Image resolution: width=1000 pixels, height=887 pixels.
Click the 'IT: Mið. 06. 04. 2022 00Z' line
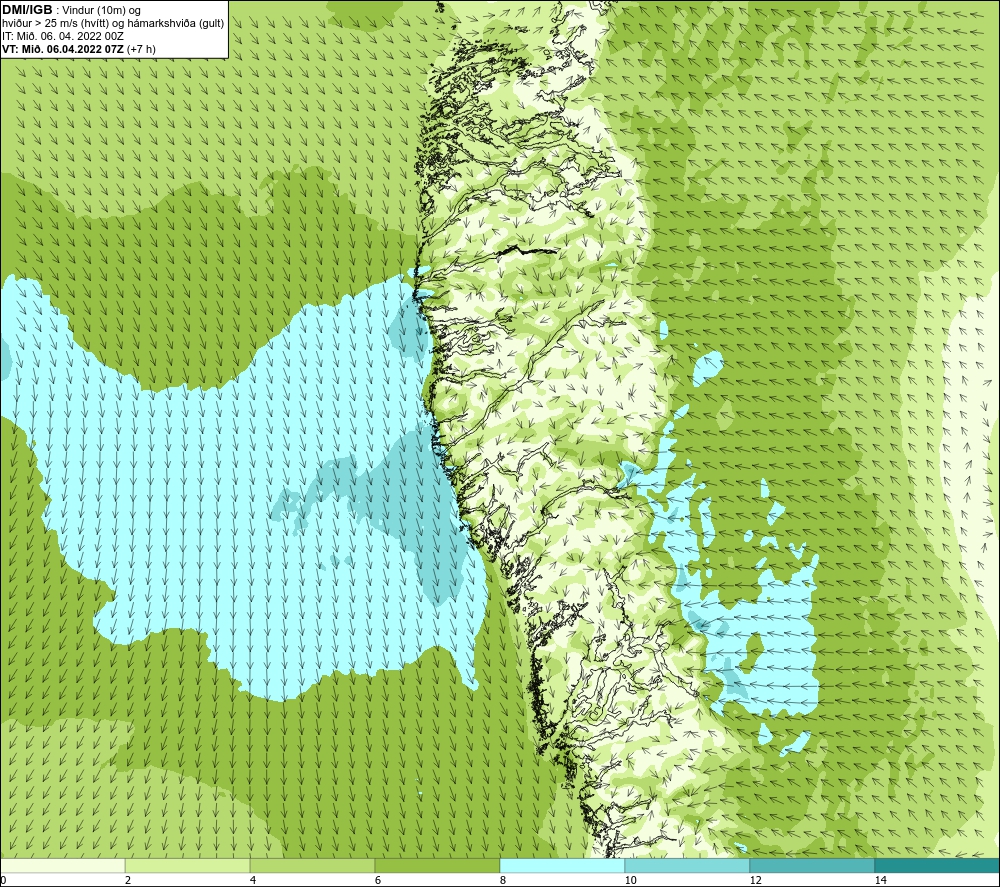62,36
